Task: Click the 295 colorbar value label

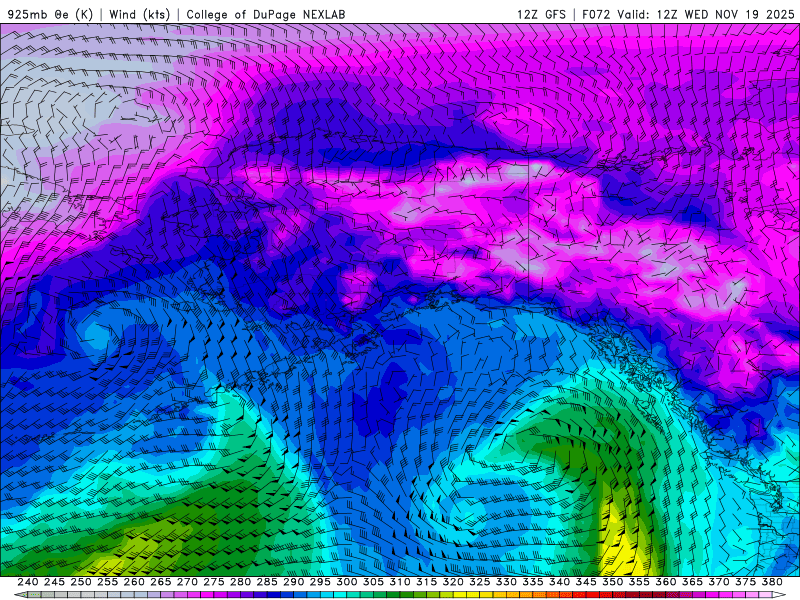Action: [320, 582]
